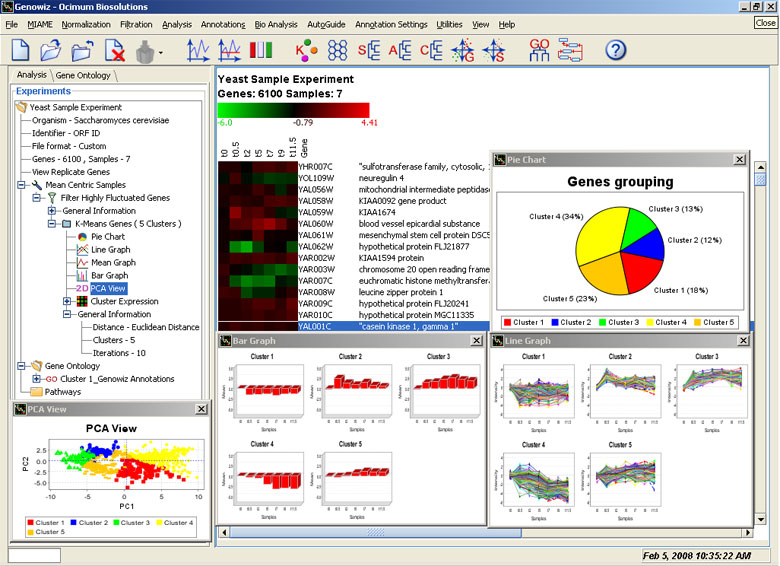Image resolution: width=780 pixels, height=566 pixels.
Task: Run K-means clustering toolbar icon
Action: pos(306,50)
